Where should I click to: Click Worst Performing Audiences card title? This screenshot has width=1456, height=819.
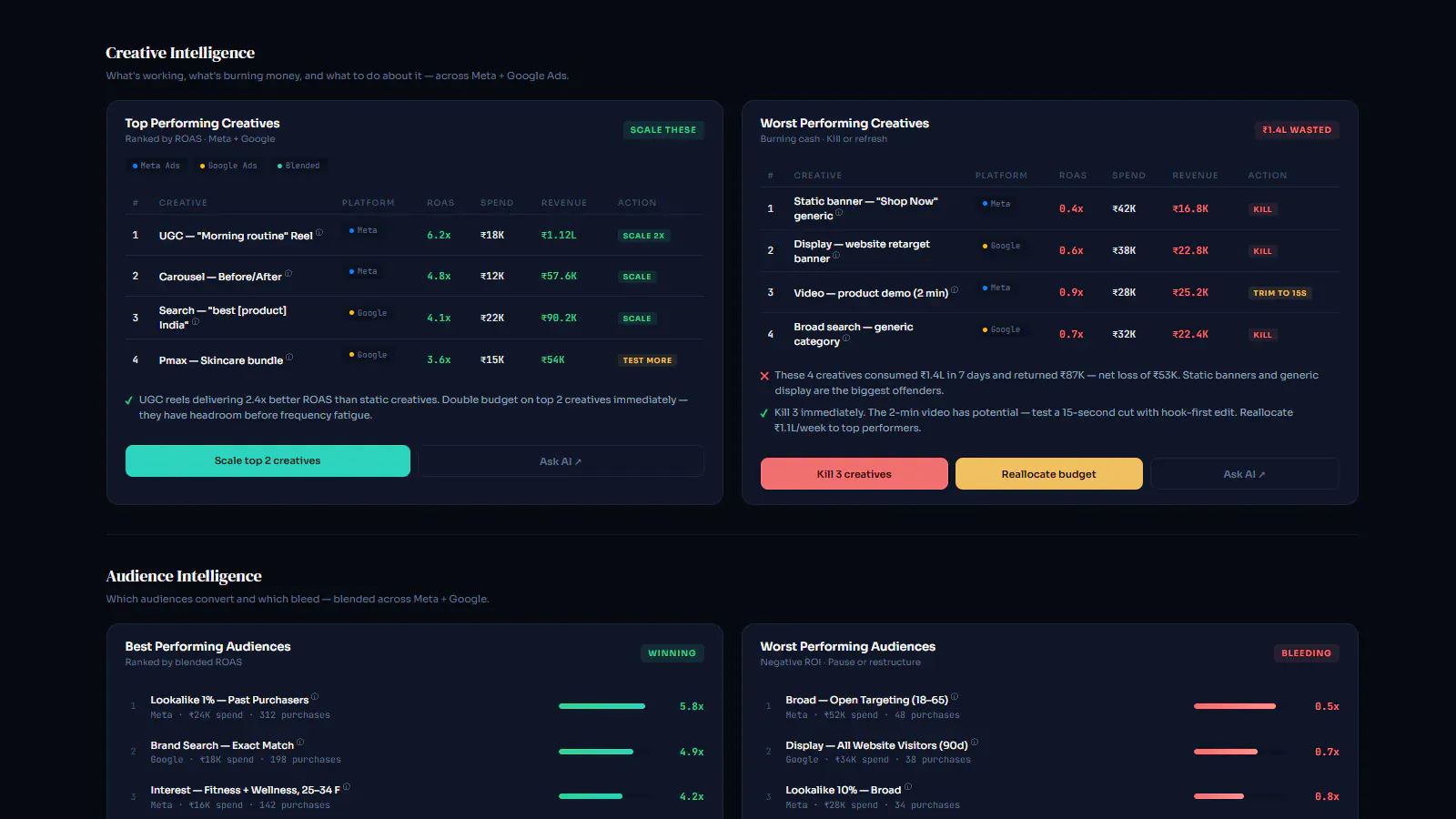pyautogui.click(x=848, y=646)
